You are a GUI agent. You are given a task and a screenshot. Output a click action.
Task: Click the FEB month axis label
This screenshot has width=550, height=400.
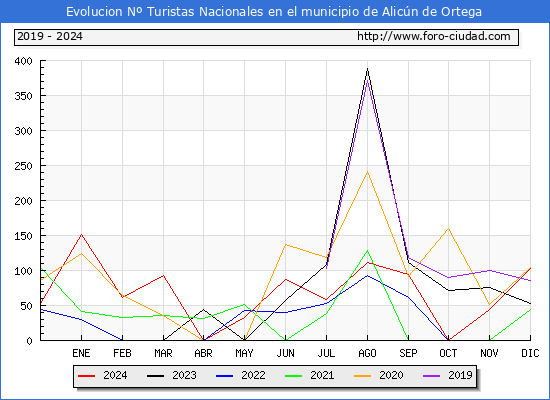[x=122, y=353]
